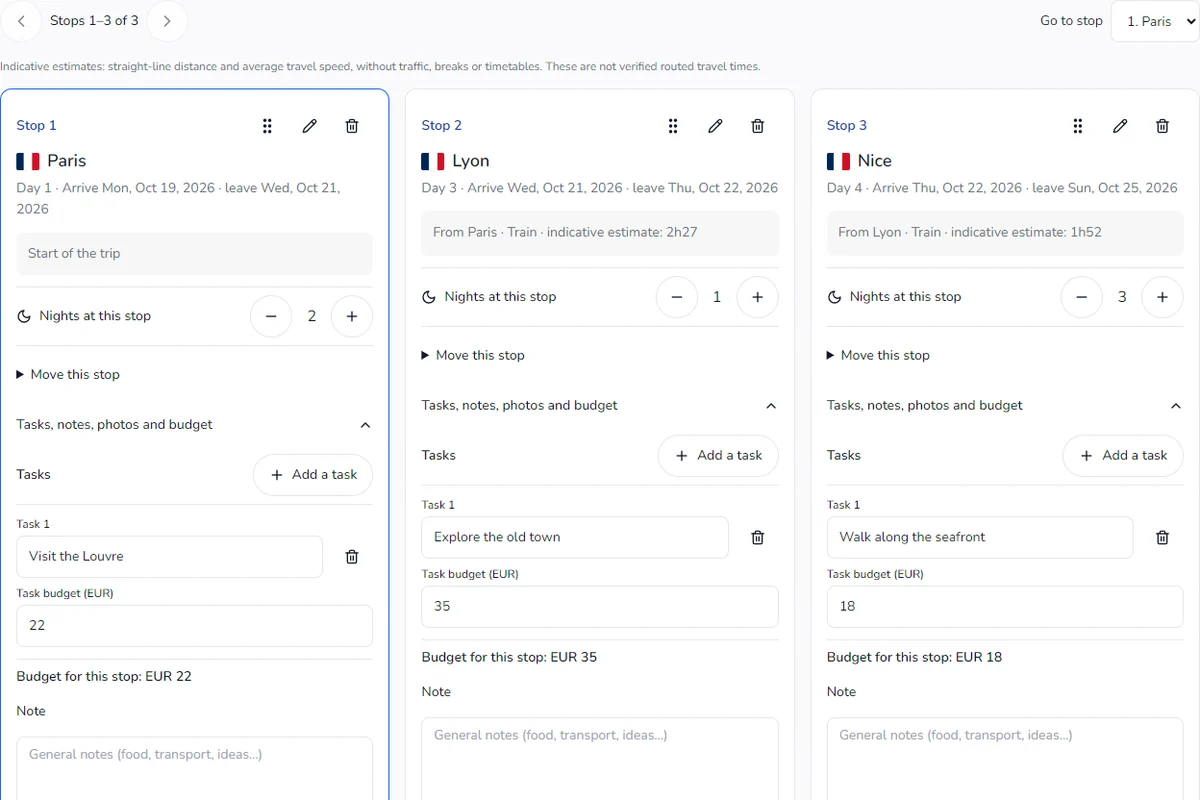Collapse Tasks, notes, photos and budget for Lyon
1200x800 pixels.
600,406
